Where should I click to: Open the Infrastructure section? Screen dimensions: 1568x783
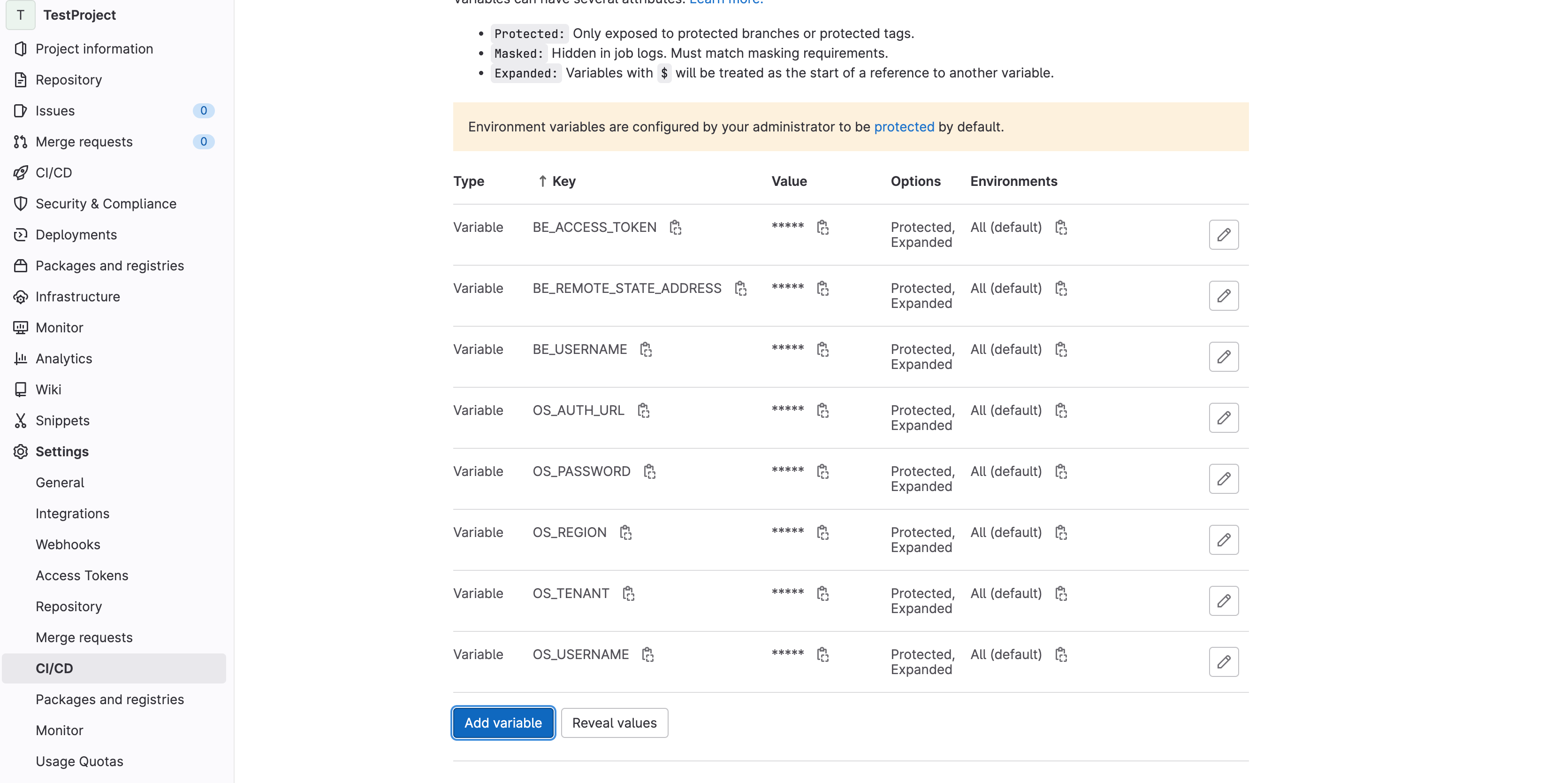(78, 297)
